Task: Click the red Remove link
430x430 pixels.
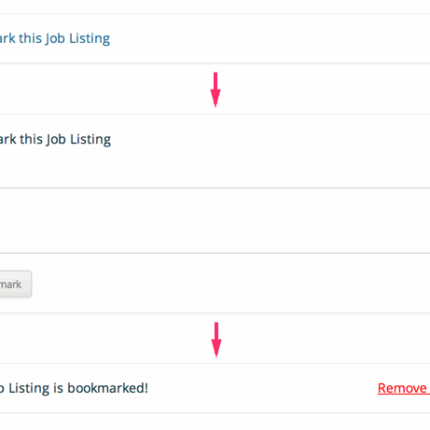Action: tap(404, 388)
